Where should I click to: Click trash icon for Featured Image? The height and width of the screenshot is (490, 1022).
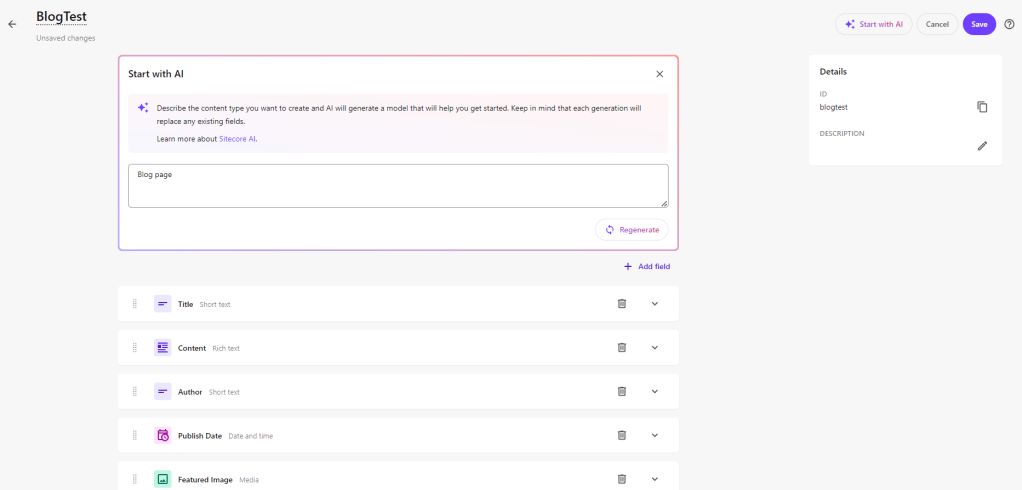(621, 479)
